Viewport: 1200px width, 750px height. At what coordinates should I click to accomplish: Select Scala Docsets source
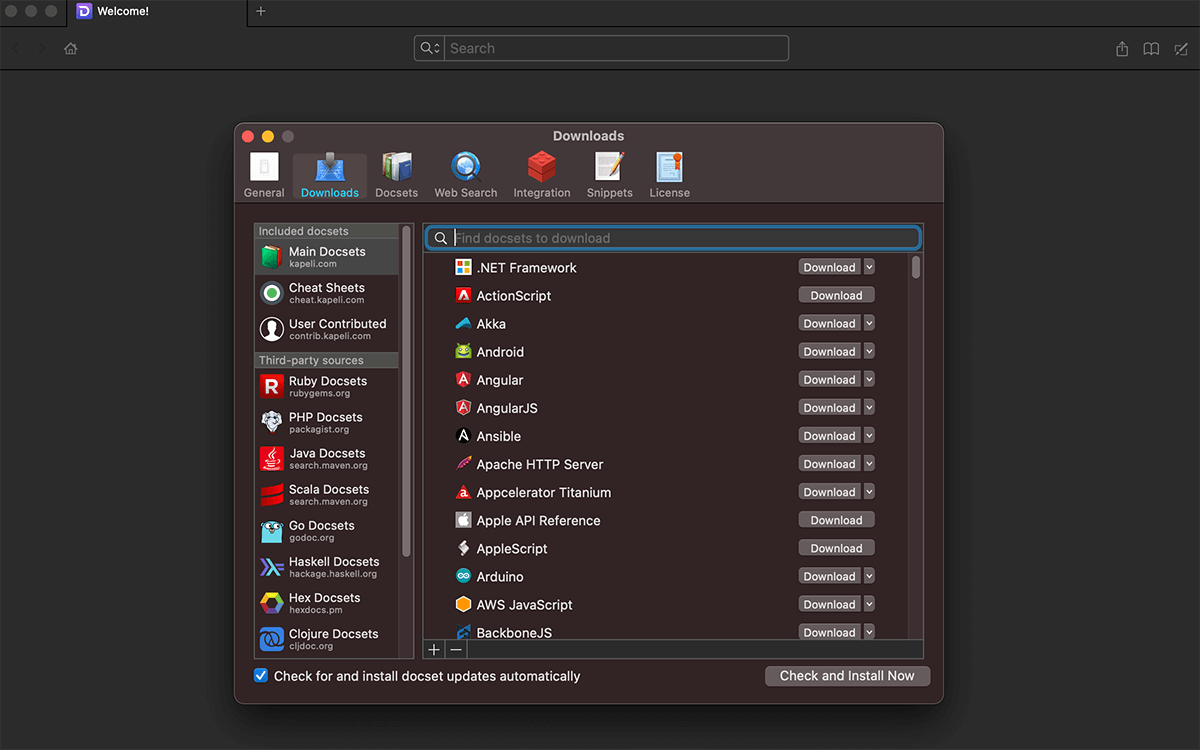pyautogui.click(x=327, y=494)
